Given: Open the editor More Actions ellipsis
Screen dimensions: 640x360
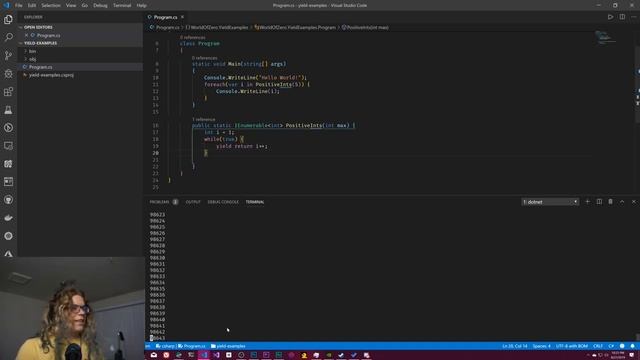Looking at the screenshot, I should coord(633,17).
